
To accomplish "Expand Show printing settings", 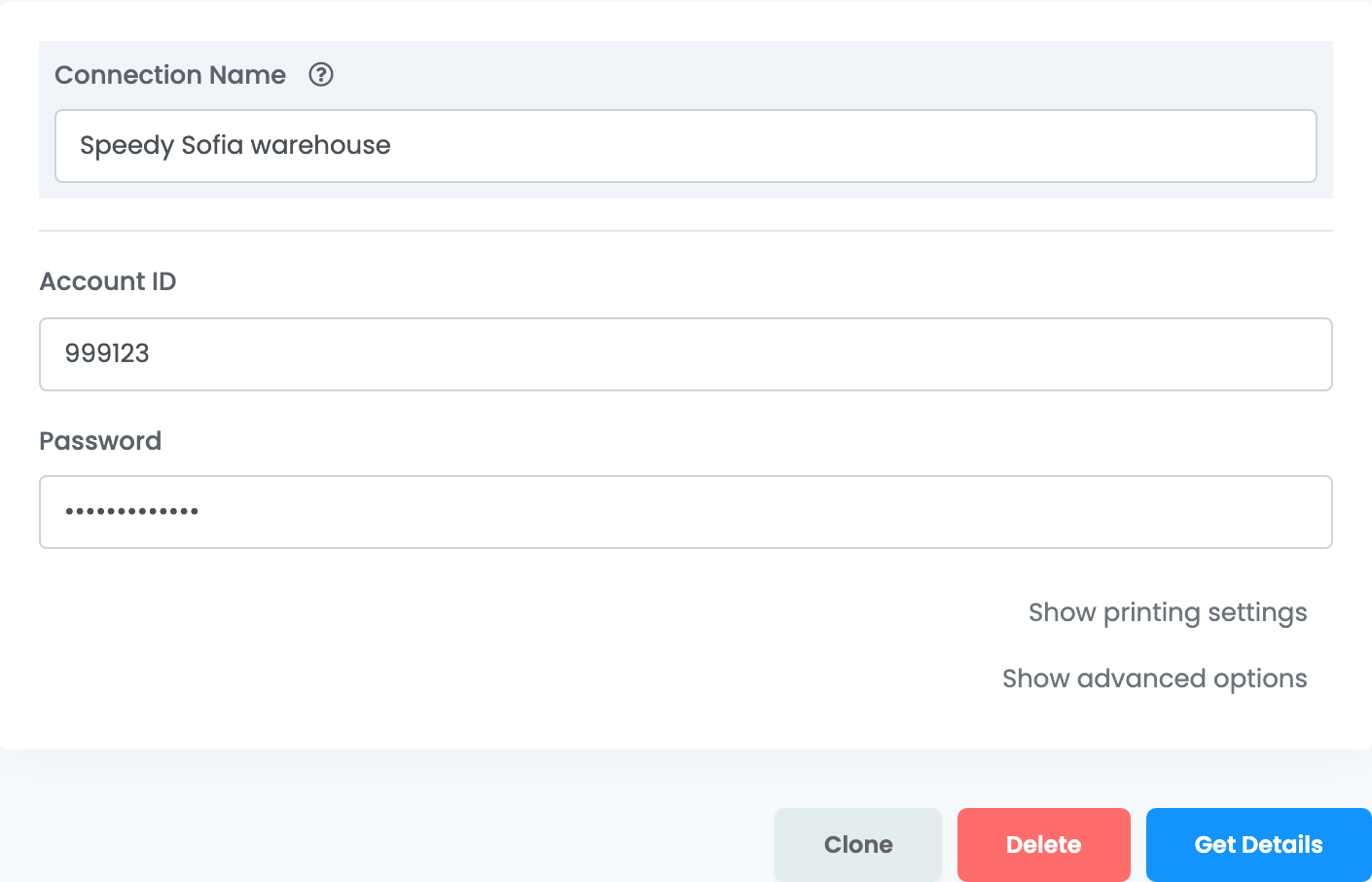I will [1168, 612].
